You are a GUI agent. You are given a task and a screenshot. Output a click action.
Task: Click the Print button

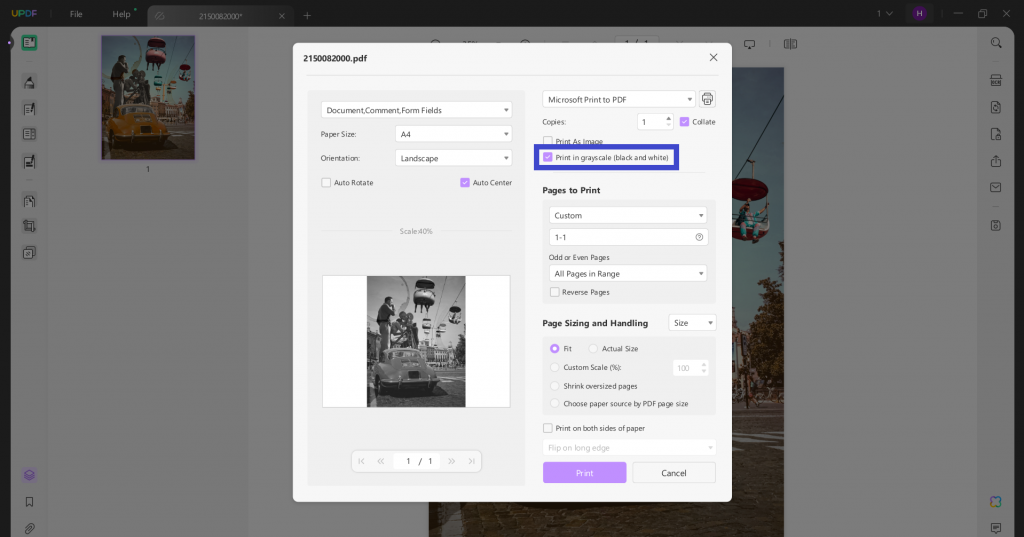click(x=584, y=472)
